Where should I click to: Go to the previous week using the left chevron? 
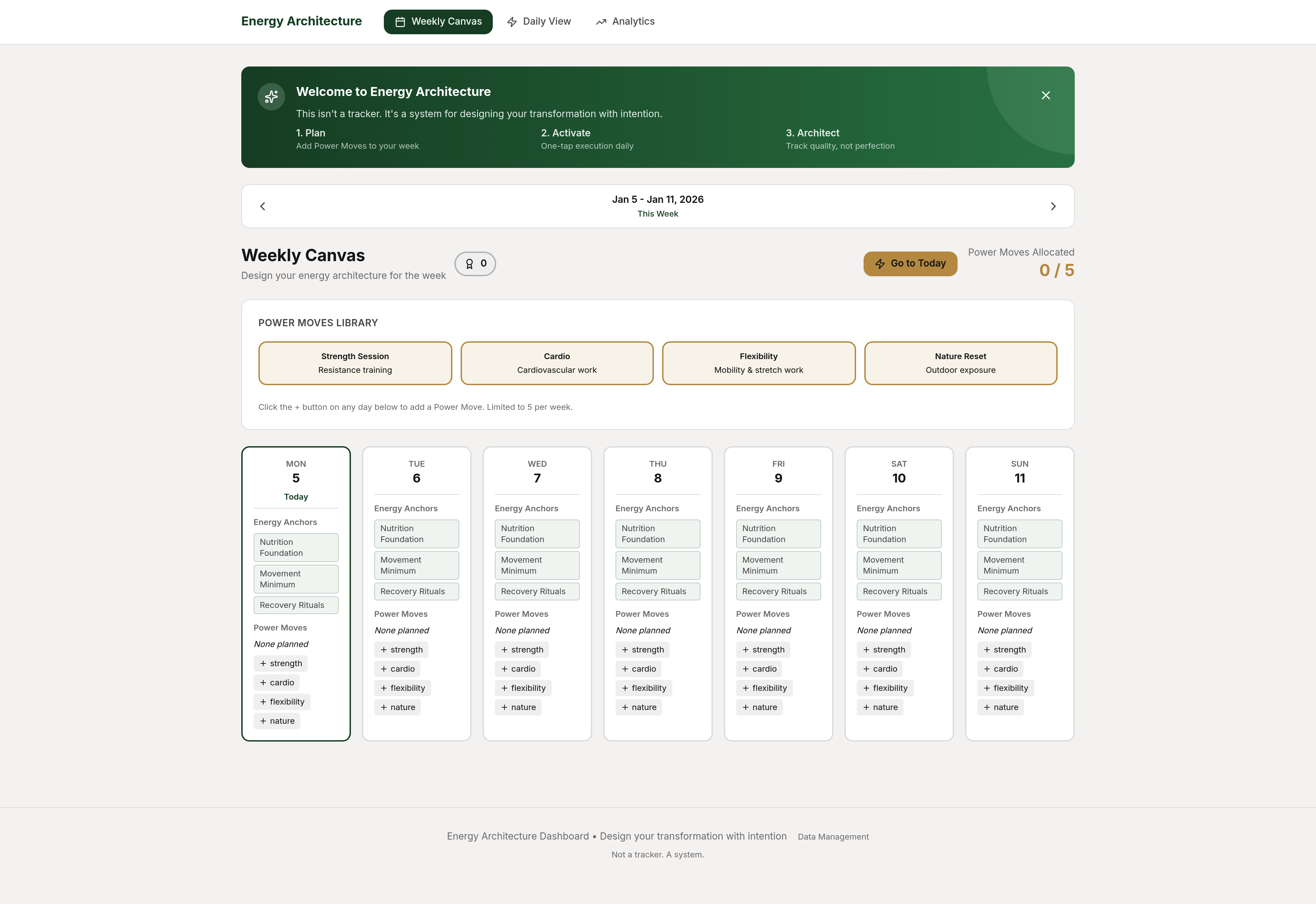(262, 206)
